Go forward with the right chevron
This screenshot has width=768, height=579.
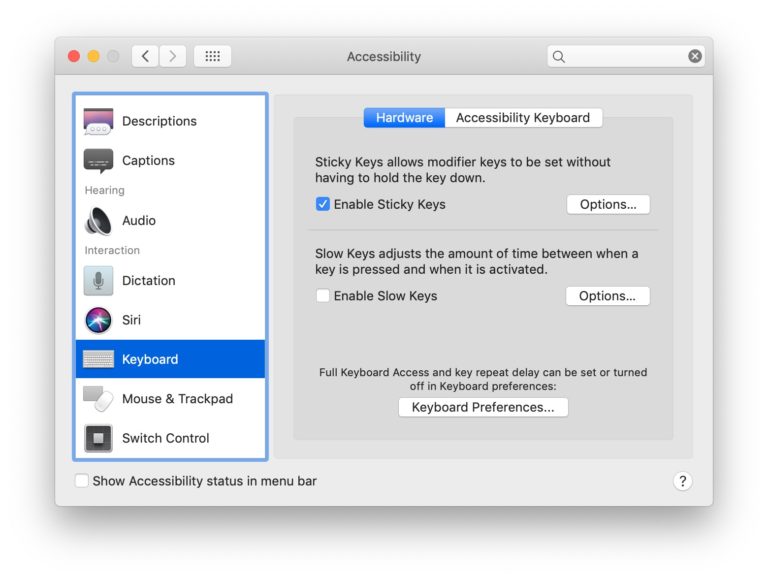[x=172, y=56]
